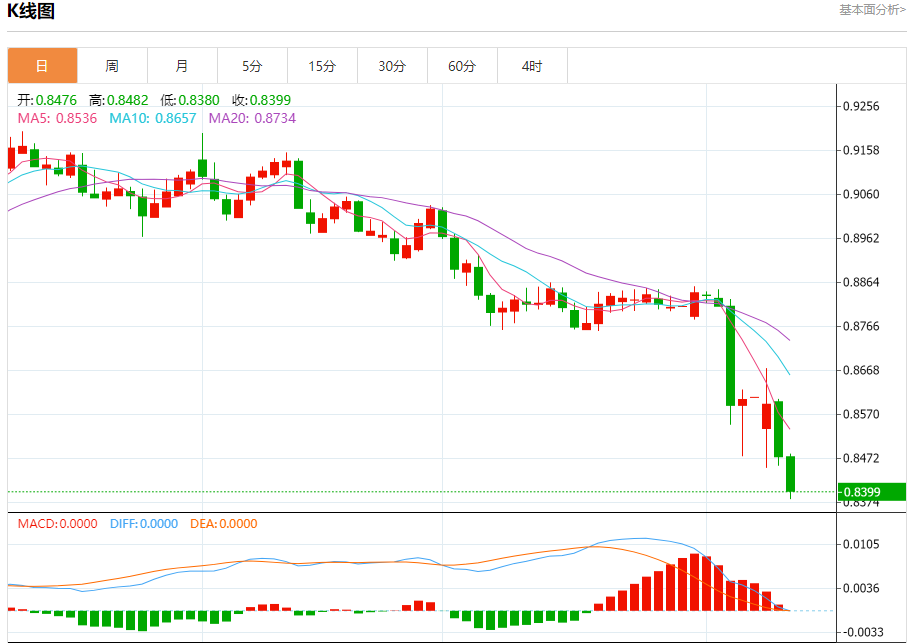Click the last green candlestick near 0.8399
The image size is (910, 643).
pyautogui.click(x=790, y=474)
